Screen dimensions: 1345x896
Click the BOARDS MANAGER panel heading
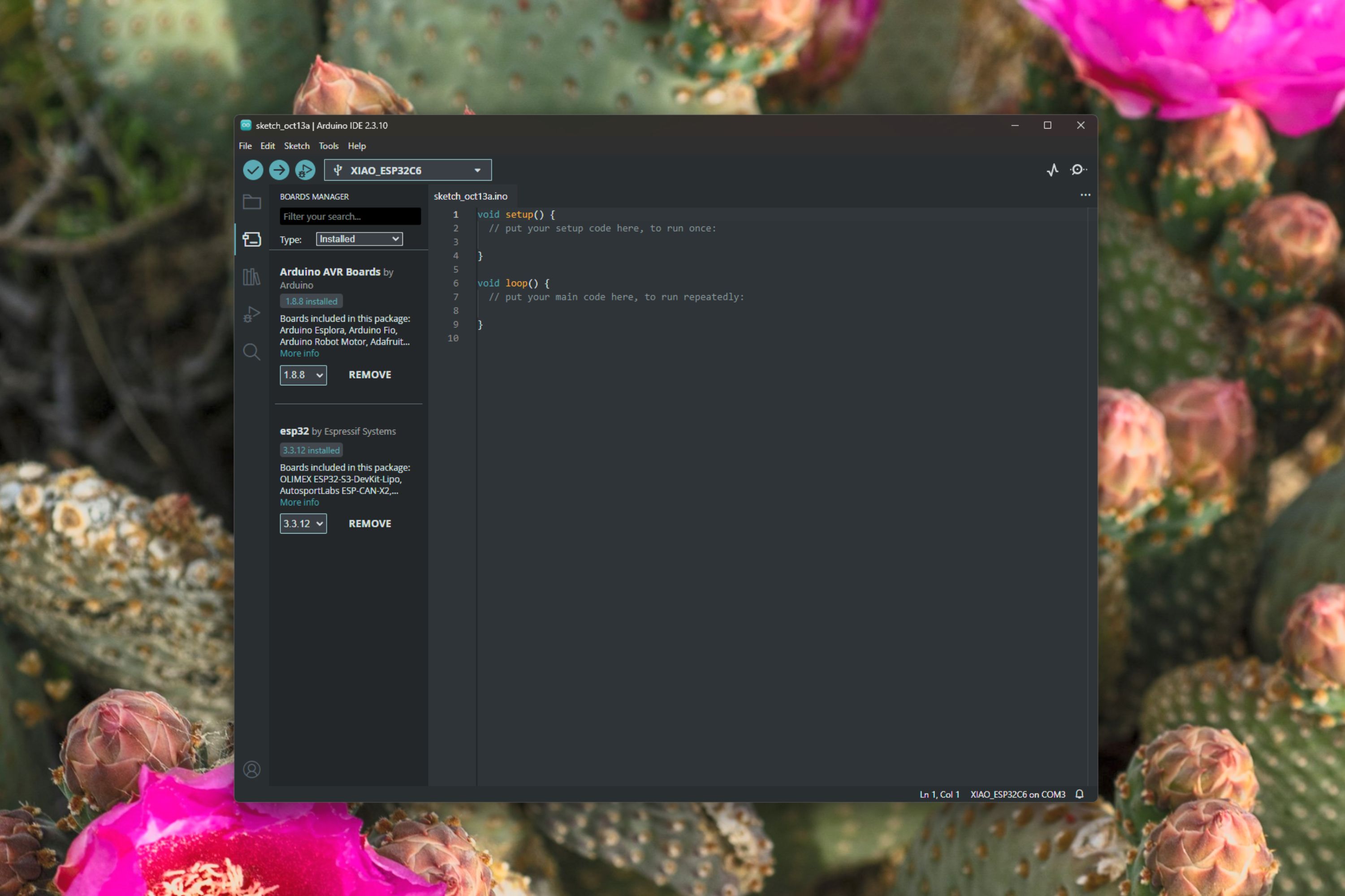coord(314,197)
